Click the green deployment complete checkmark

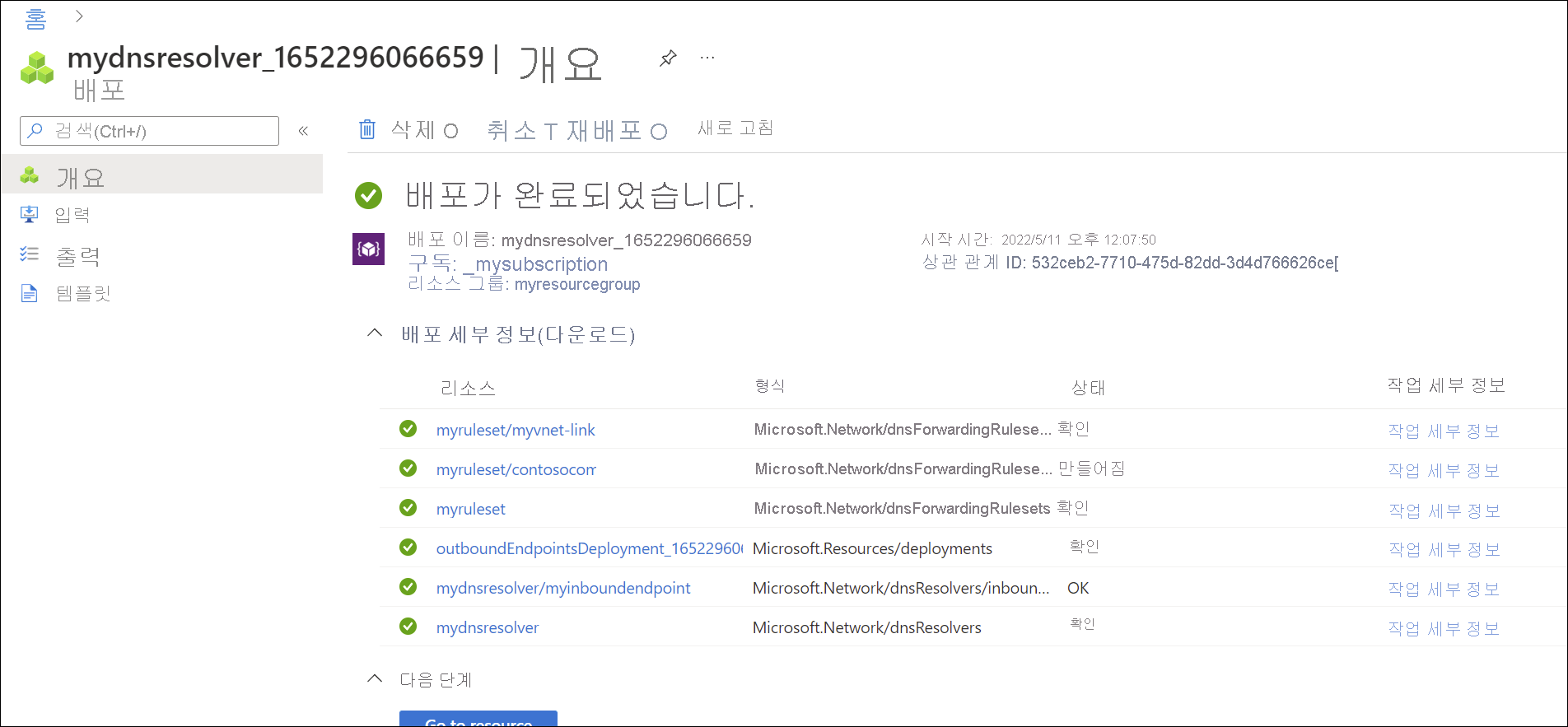tap(368, 195)
